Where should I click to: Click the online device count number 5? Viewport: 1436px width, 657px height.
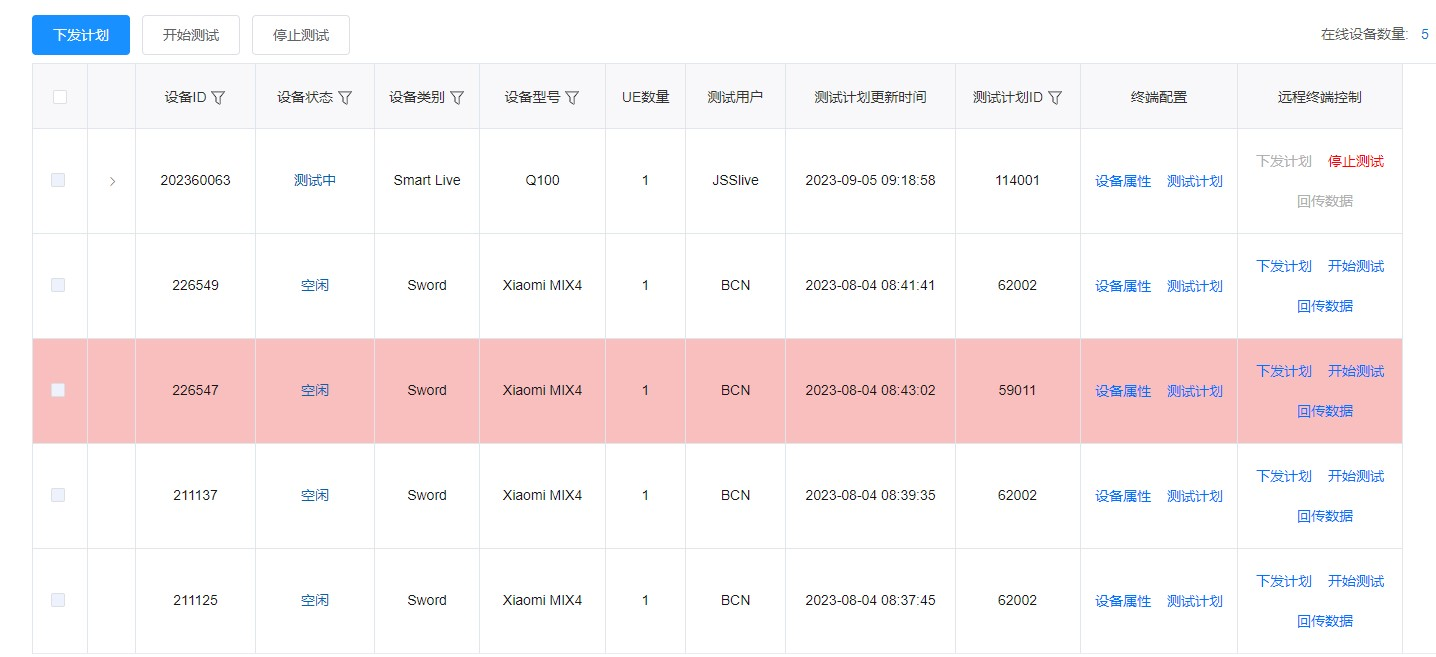click(x=1424, y=34)
